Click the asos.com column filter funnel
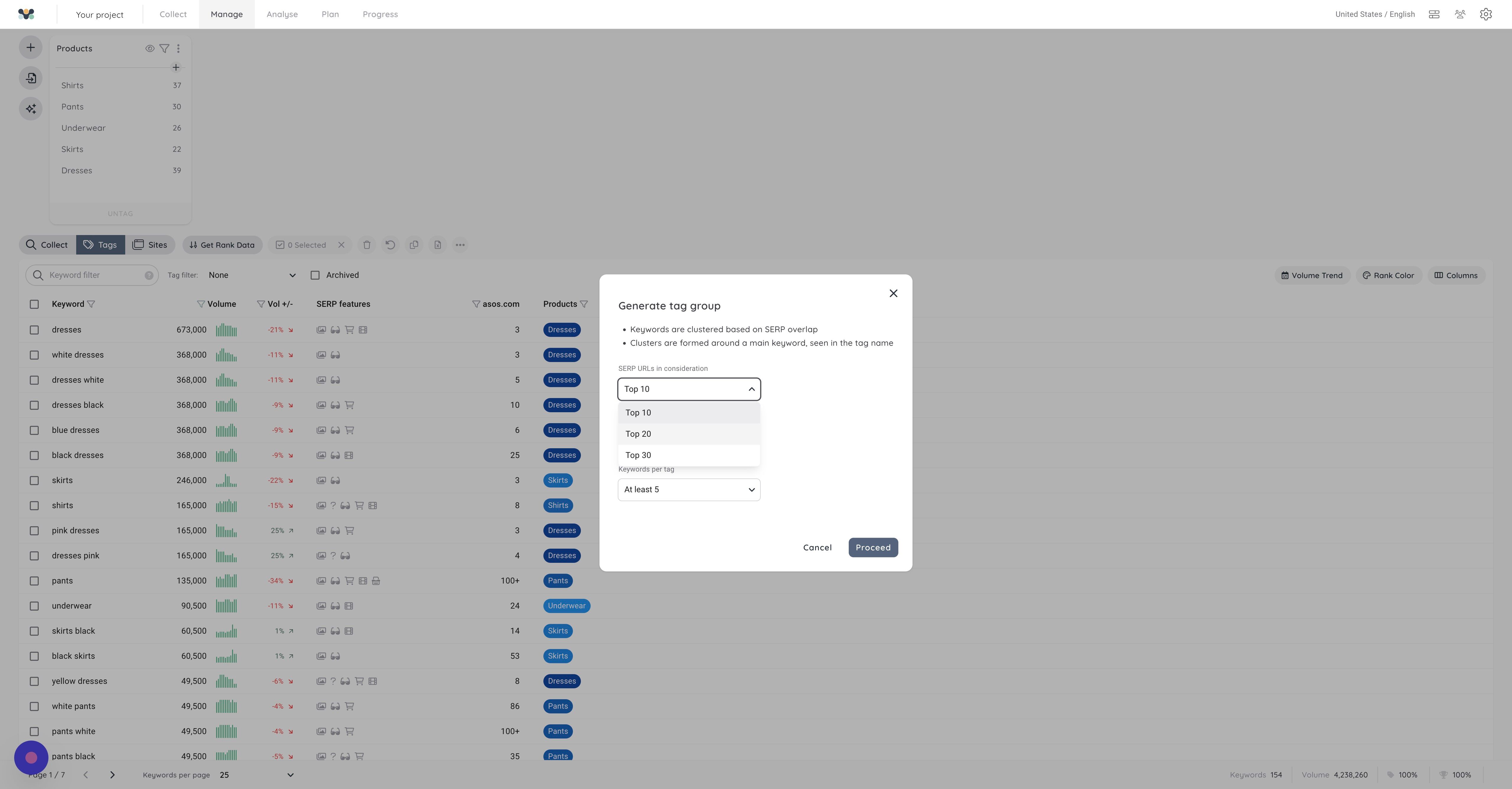Screen dimensions: 1512x789 tap(476, 304)
